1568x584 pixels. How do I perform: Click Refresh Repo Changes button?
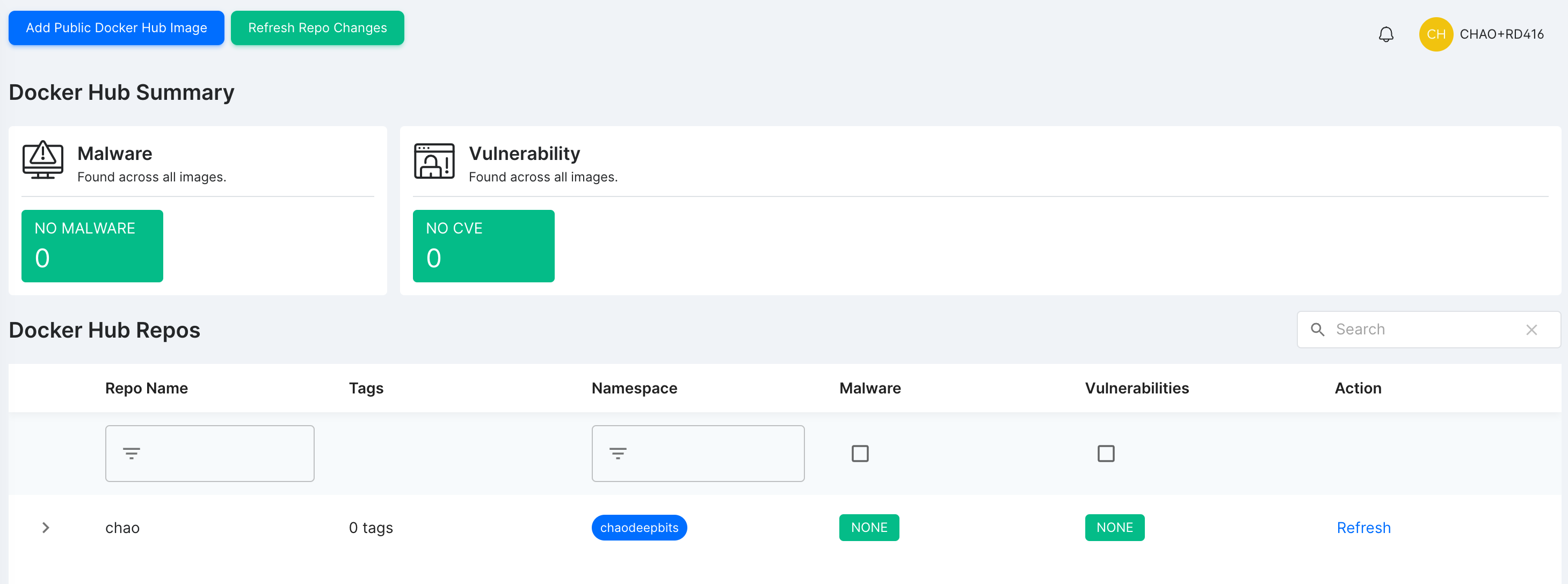(317, 28)
